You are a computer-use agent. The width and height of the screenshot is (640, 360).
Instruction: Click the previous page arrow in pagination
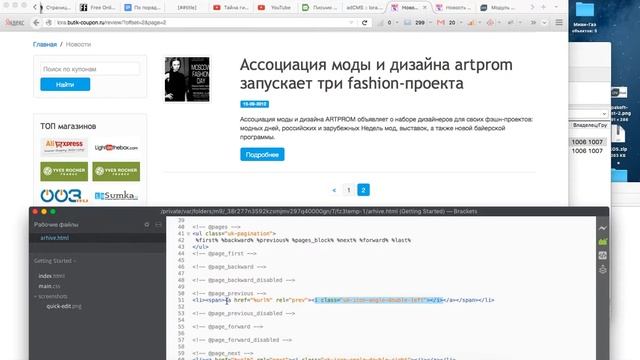(334, 190)
